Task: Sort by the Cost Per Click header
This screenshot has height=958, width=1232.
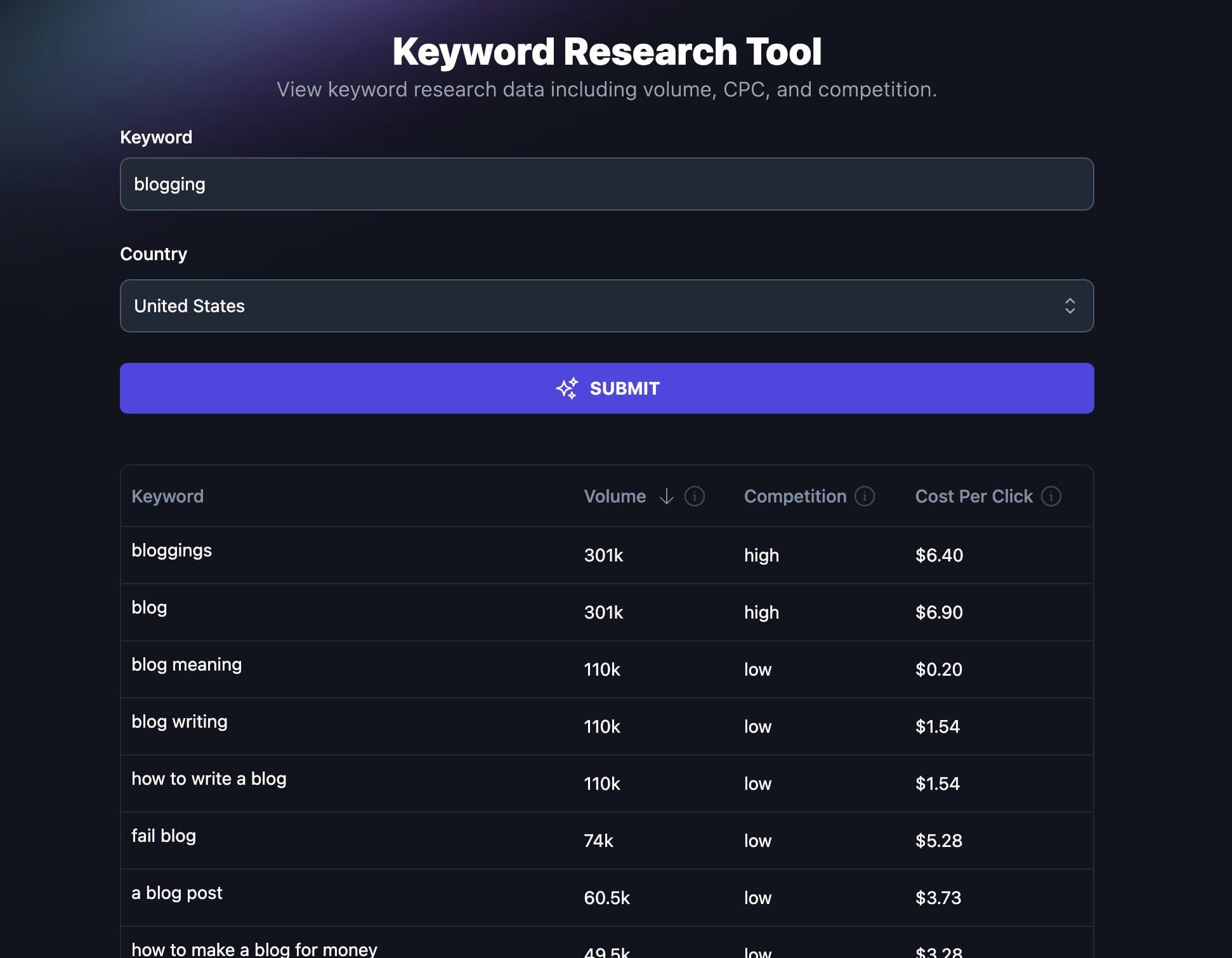Action: click(x=973, y=496)
